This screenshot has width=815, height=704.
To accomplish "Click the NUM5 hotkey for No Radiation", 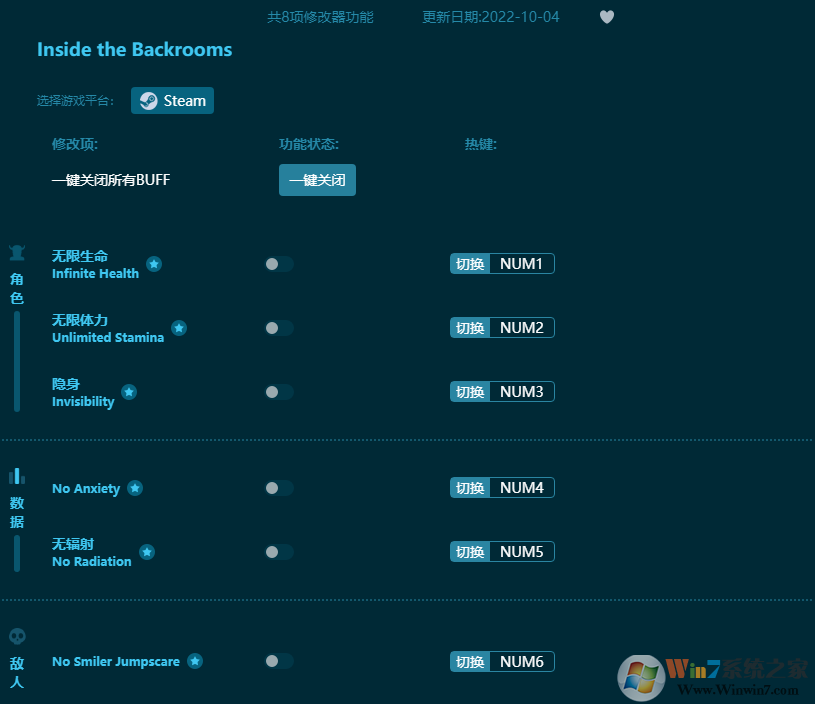I will coord(501,551).
